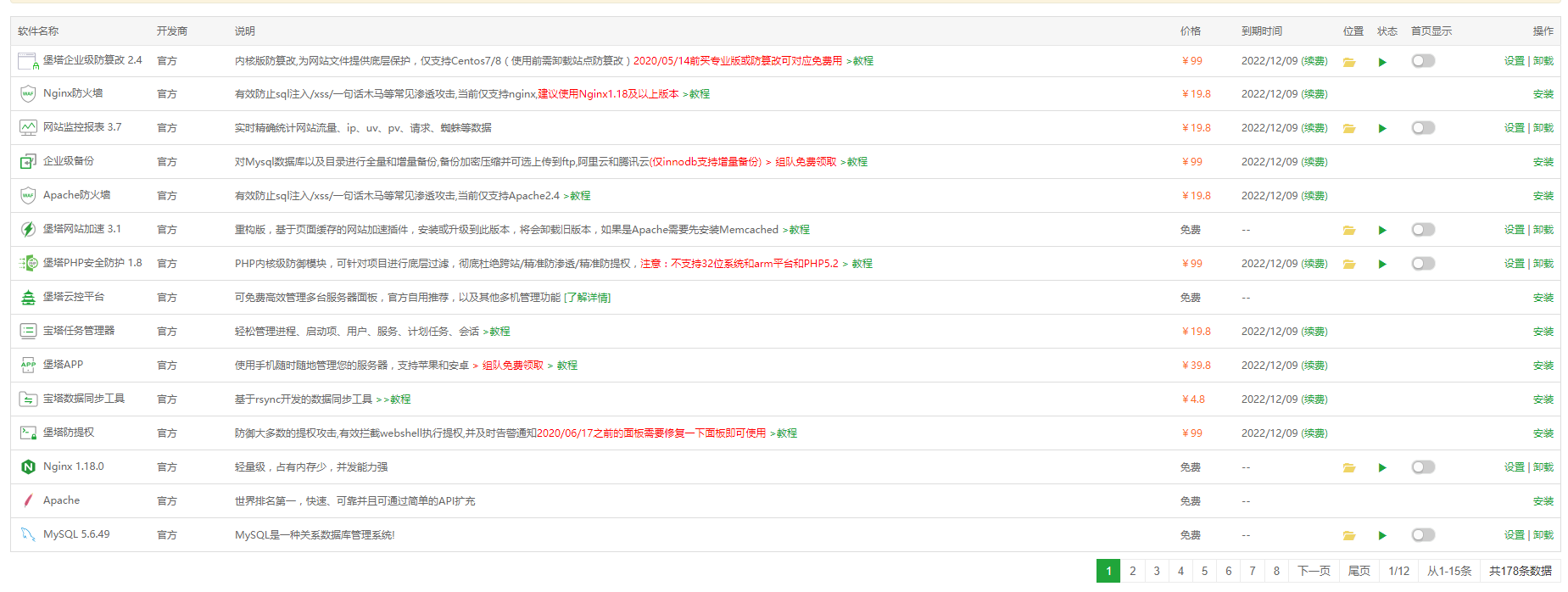Image resolution: width=1568 pixels, height=592 pixels.
Task: Click 卸载 for 堡塔企业级防篡改
Action: tap(1543, 61)
